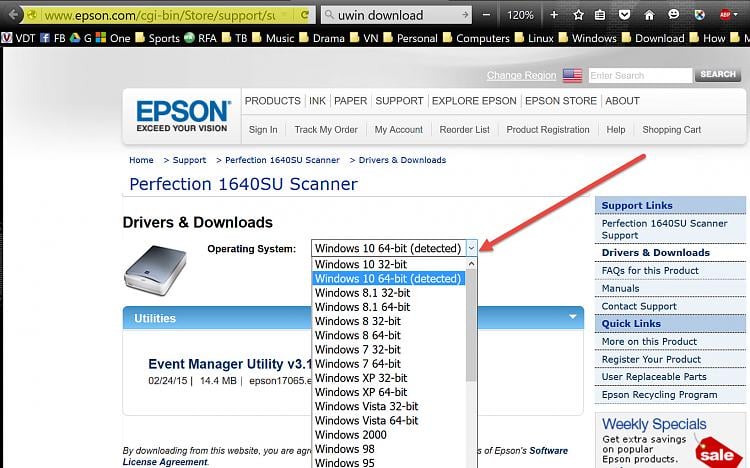Click the SEARCH button
Image resolution: width=750 pixels, height=468 pixels.
(x=718, y=75)
